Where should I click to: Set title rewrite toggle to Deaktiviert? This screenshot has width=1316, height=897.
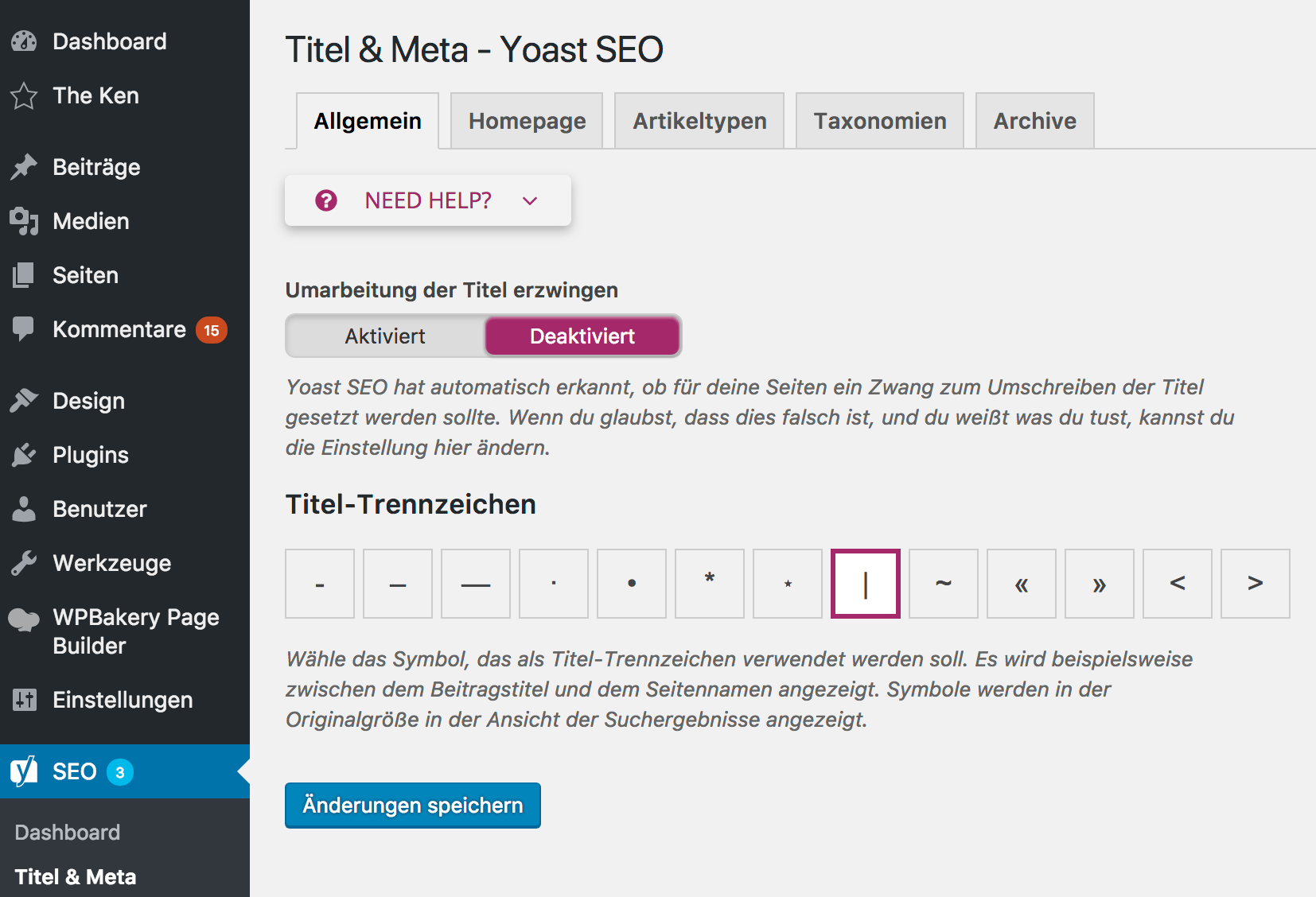582,336
